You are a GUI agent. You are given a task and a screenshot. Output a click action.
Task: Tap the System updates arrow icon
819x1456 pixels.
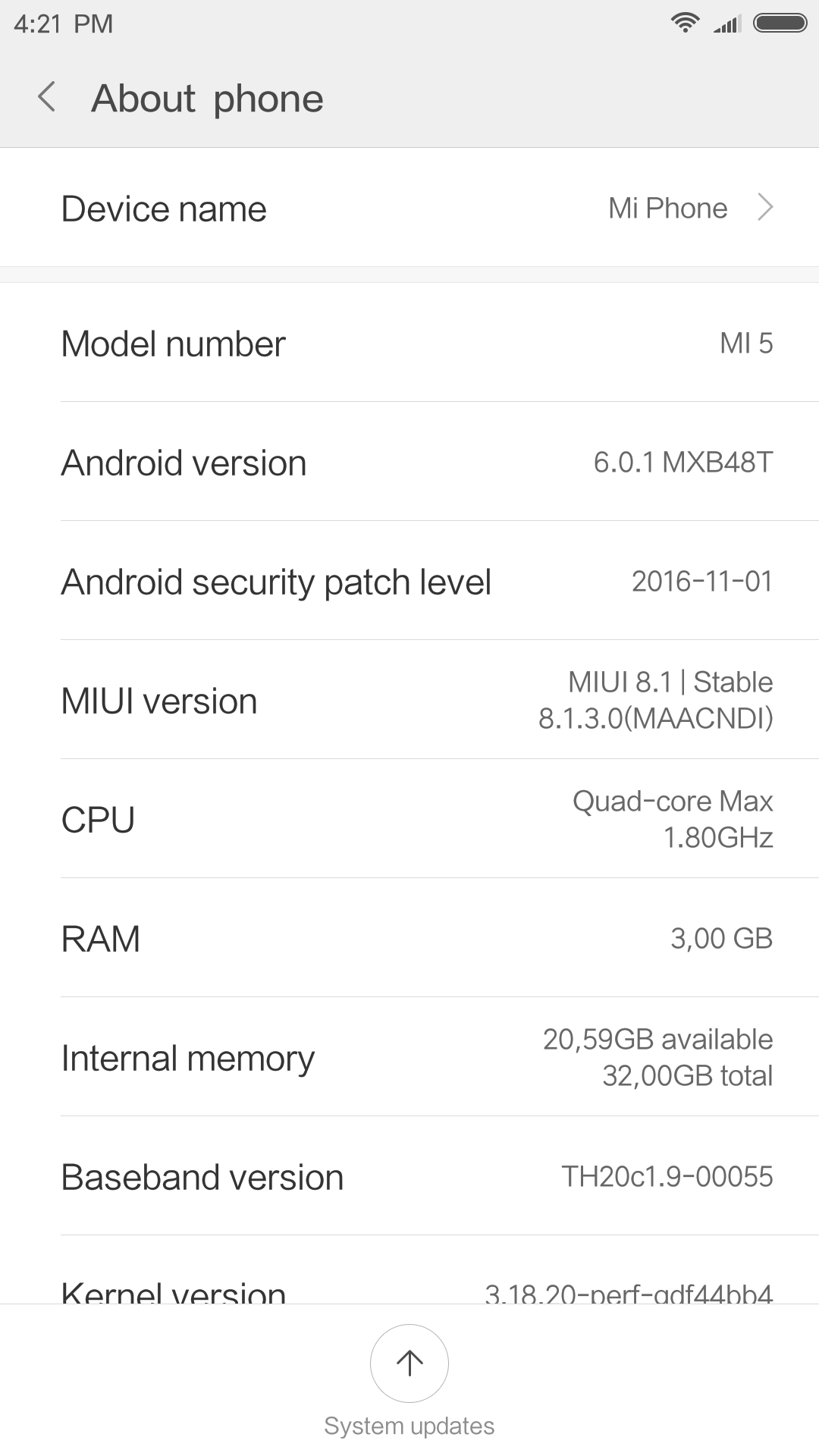(409, 1363)
